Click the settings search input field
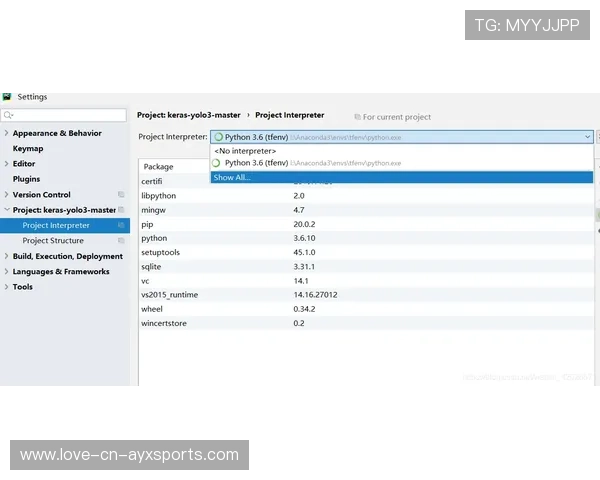The image size is (600, 480). pyautogui.click(x=68, y=116)
